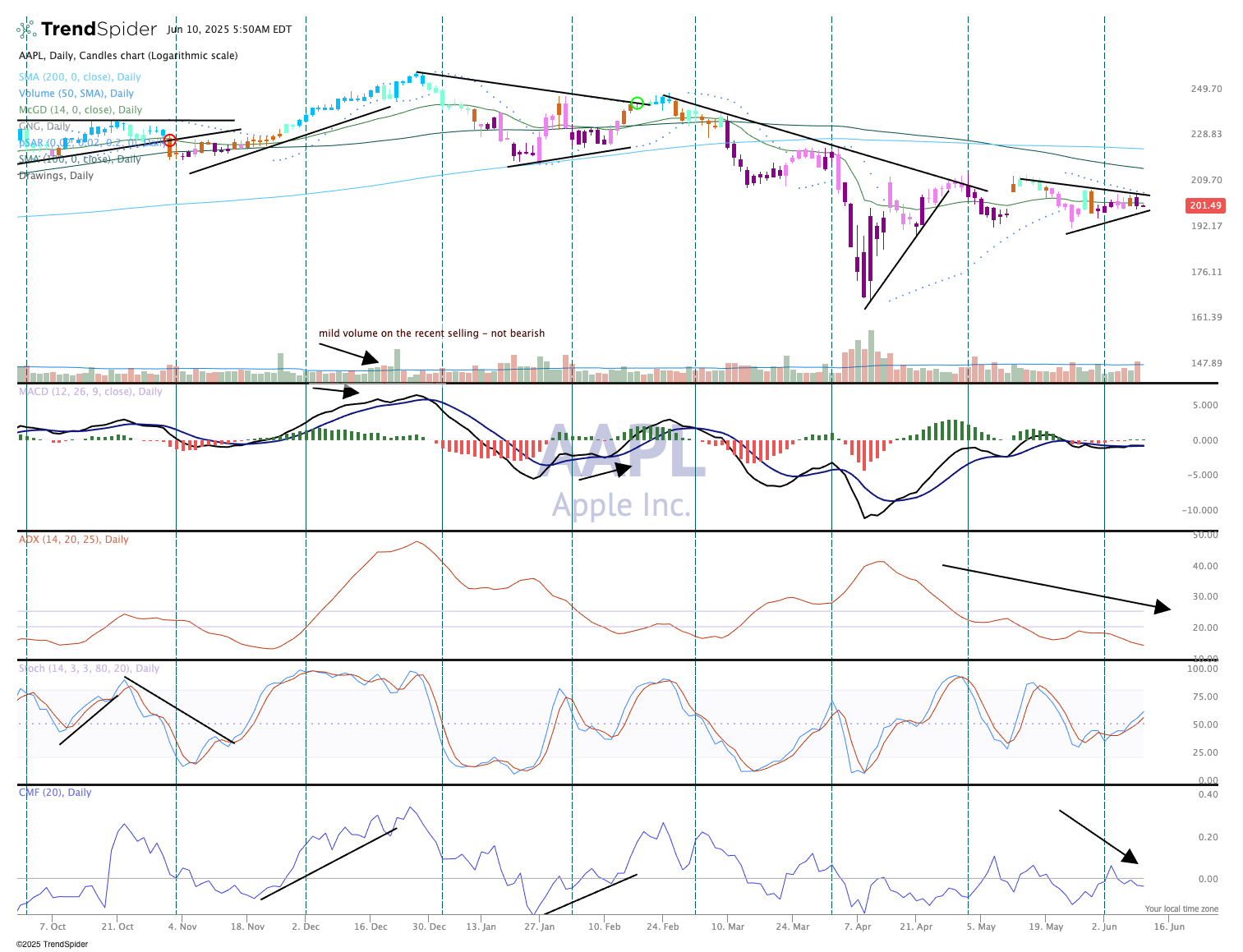This screenshot has width=1243, height=952.
Task: Click the CMF (20), Daily panel label
Action: (55, 793)
